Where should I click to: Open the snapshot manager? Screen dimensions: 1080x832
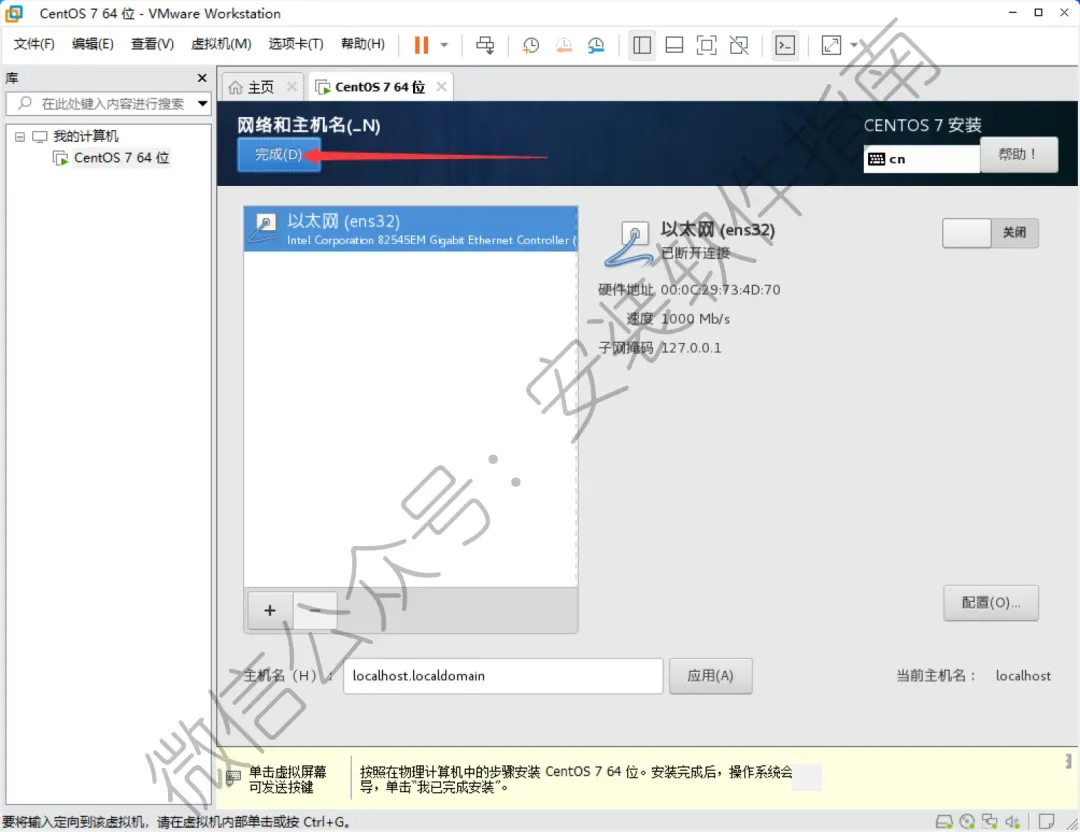(596, 45)
